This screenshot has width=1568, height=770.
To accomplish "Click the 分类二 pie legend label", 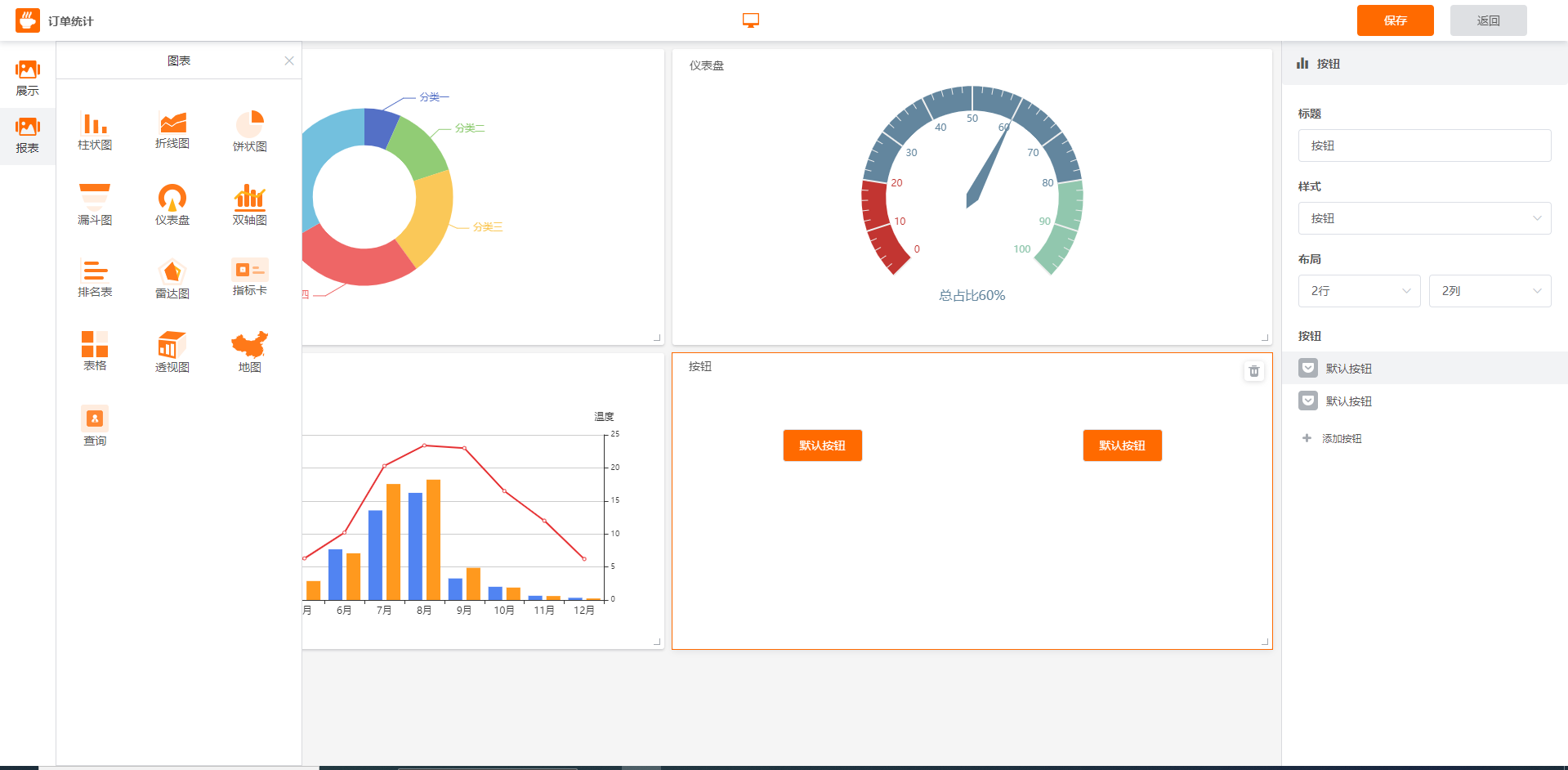I will point(470,128).
